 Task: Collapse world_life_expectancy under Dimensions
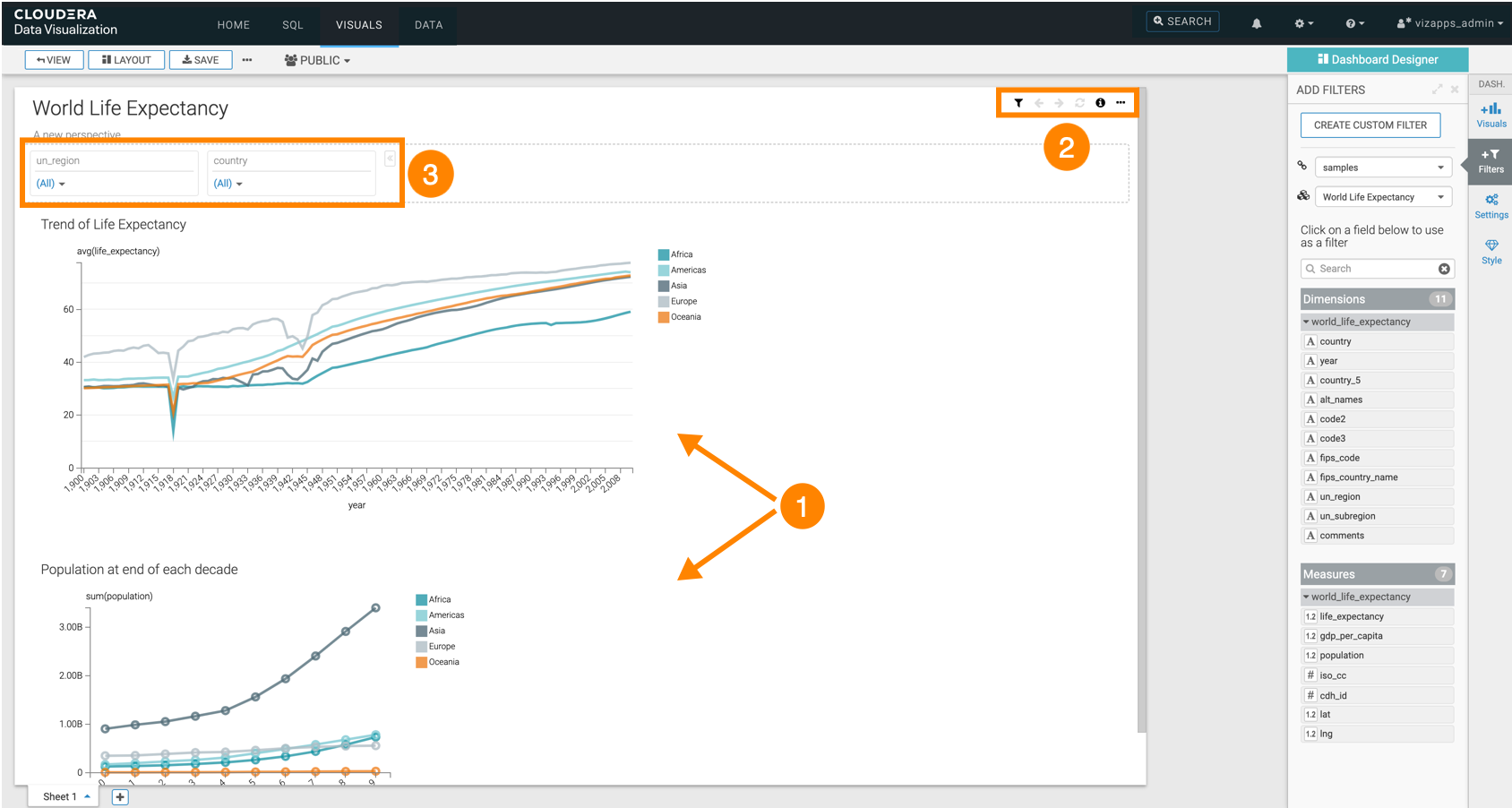point(1306,322)
